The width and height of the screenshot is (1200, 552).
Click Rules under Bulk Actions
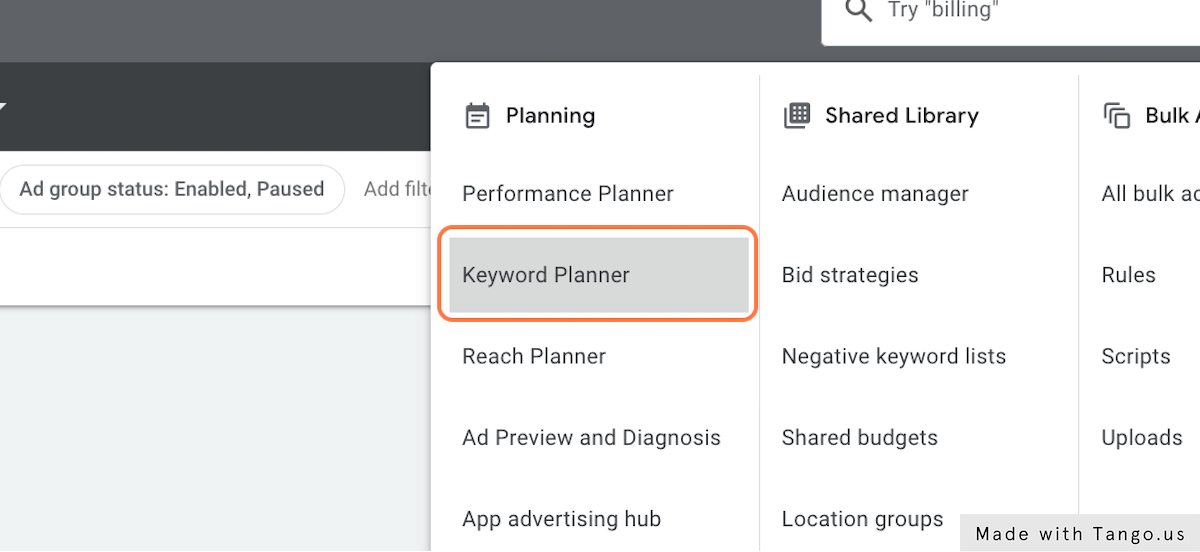pos(1128,275)
